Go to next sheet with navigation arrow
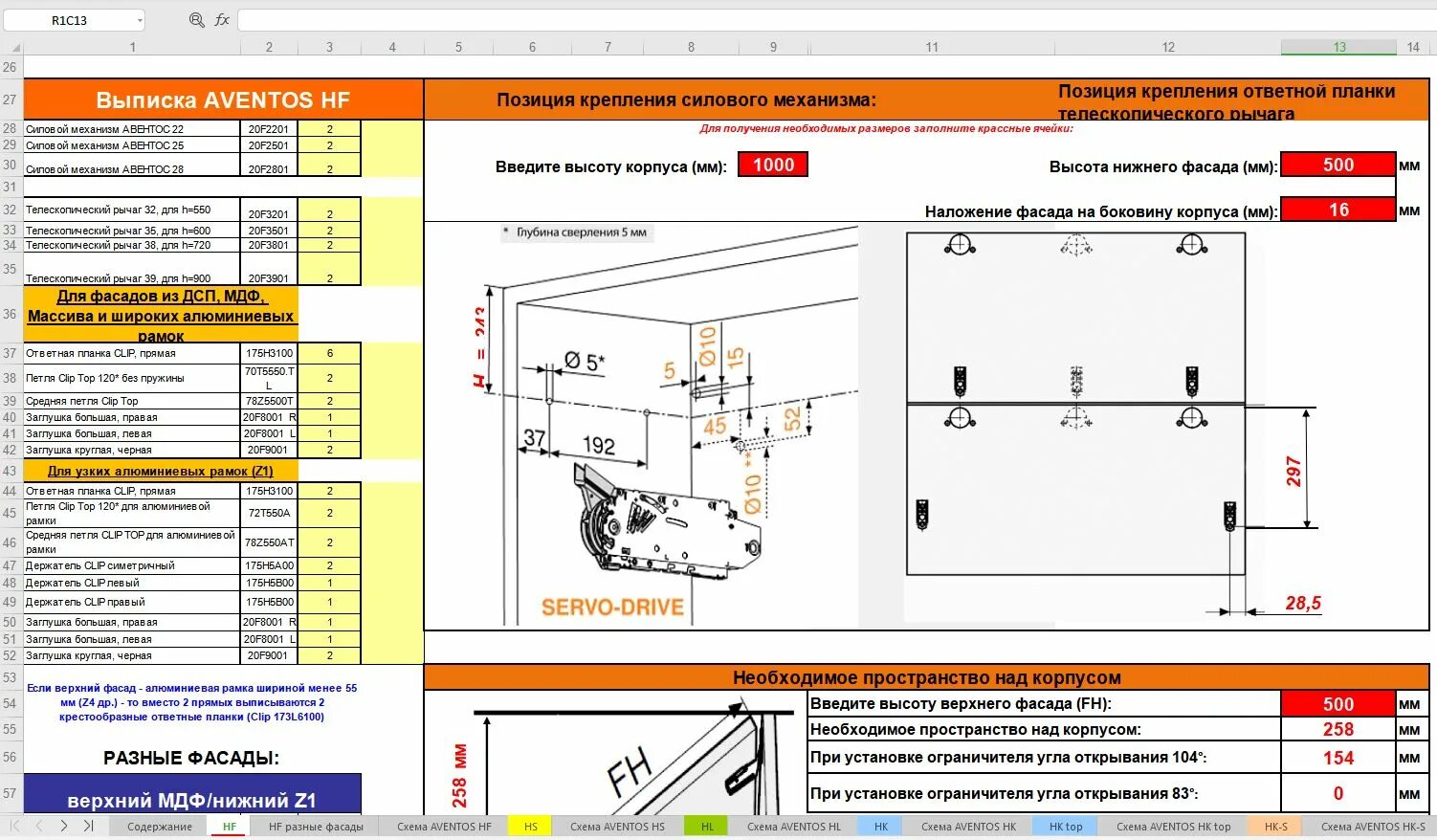1437x840 pixels. [64, 826]
